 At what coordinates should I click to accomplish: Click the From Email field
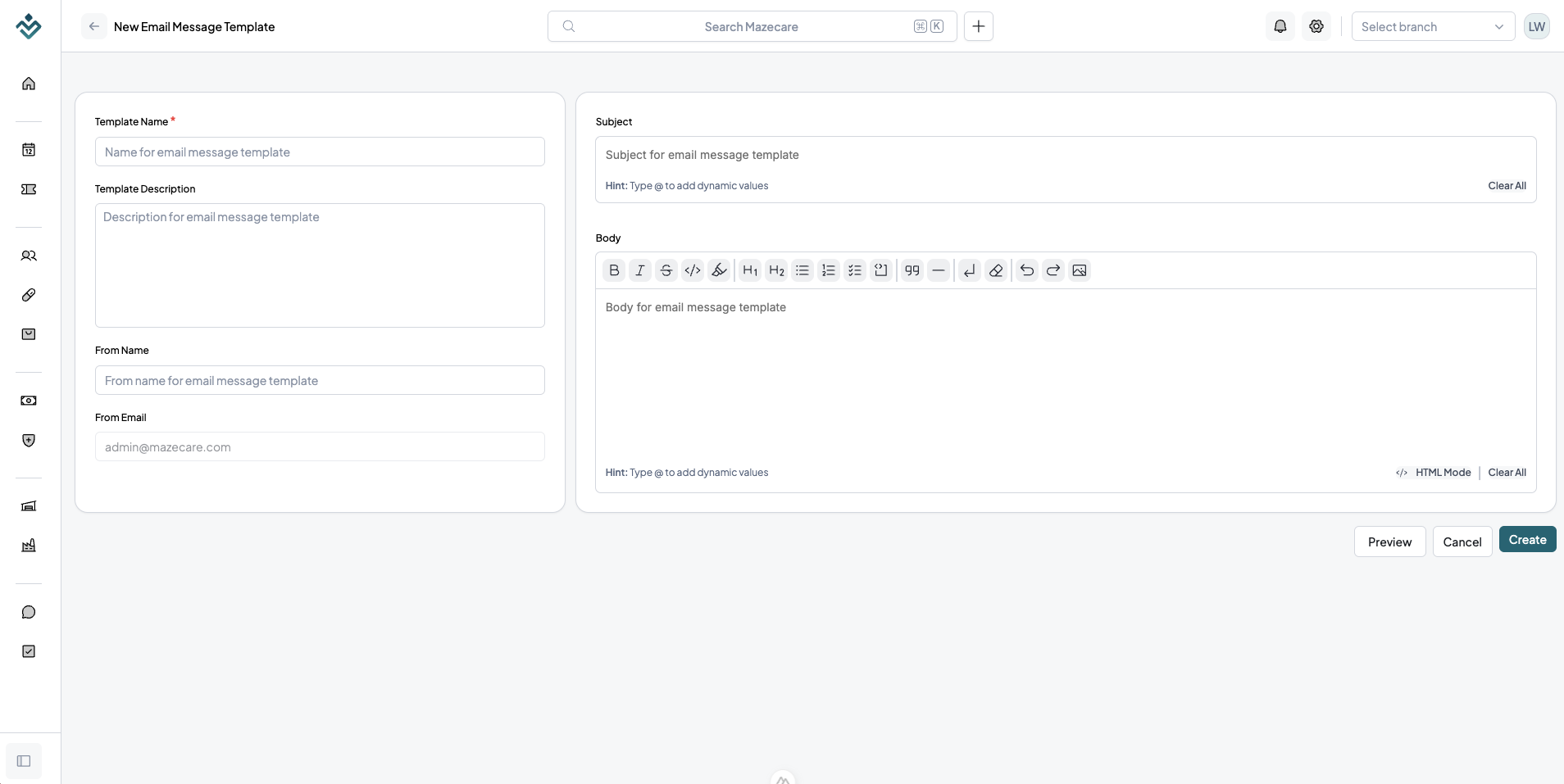tap(320, 446)
